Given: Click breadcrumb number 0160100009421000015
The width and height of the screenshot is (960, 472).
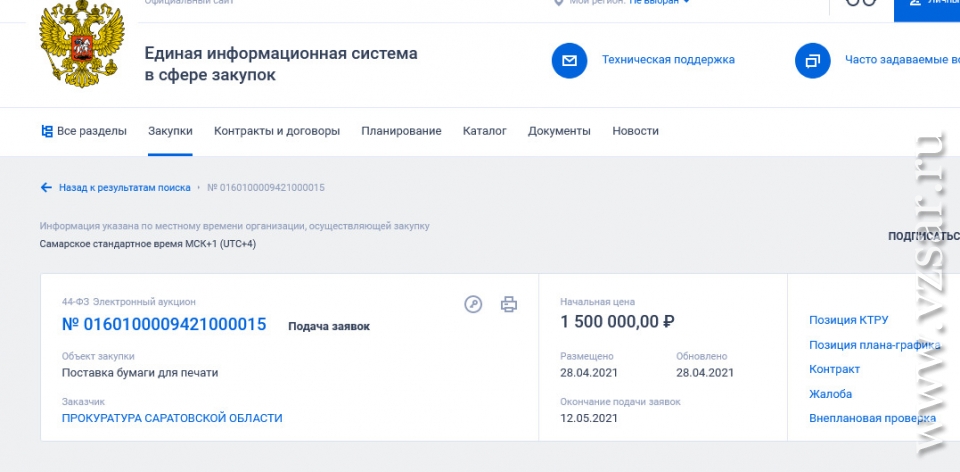Looking at the screenshot, I should (266, 187).
